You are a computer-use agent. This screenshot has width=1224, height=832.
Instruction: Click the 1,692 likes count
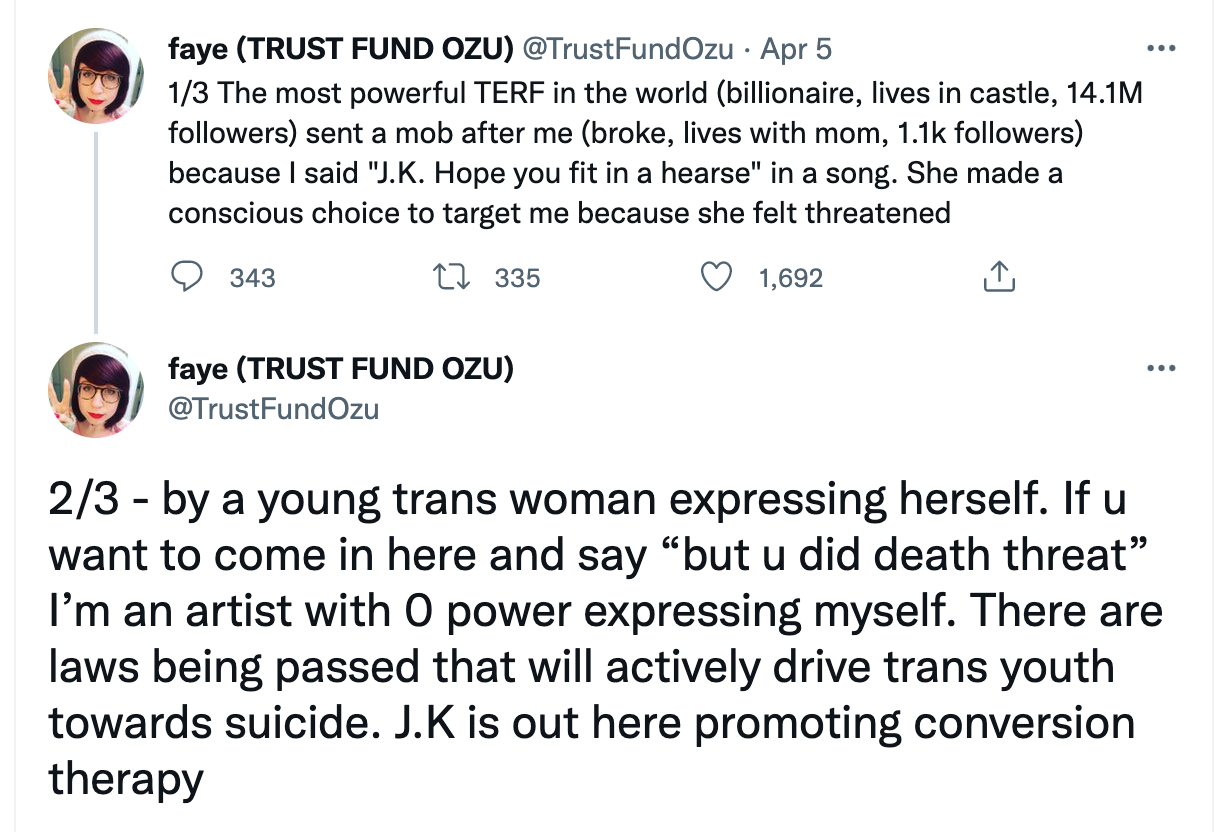pyautogui.click(x=791, y=278)
